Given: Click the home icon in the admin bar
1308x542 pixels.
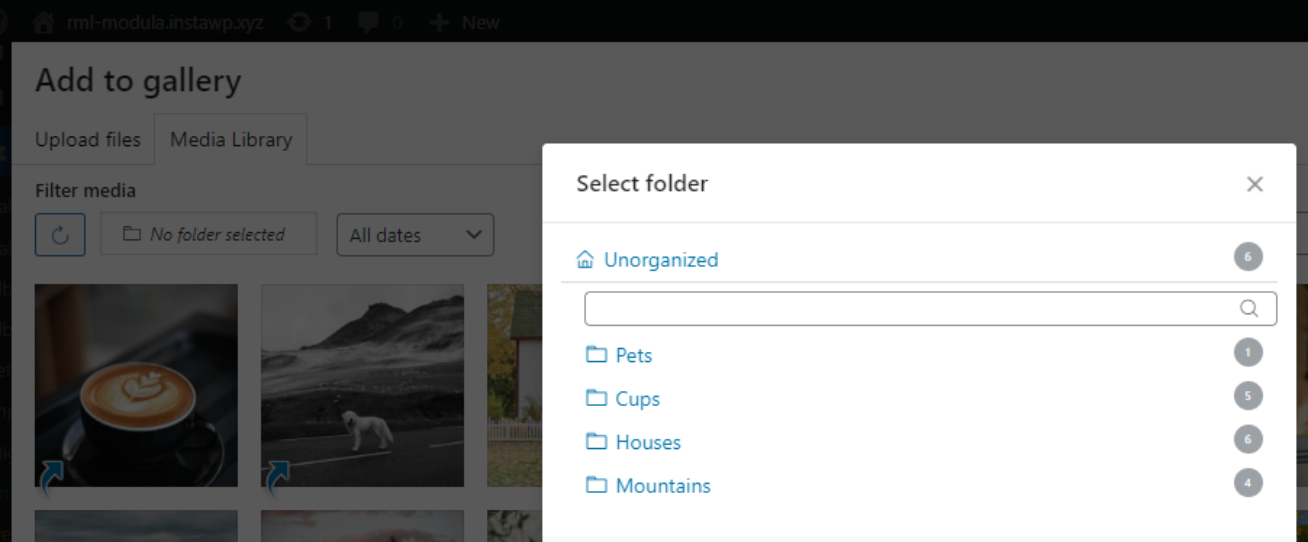Looking at the screenshot, I should 43,22.
